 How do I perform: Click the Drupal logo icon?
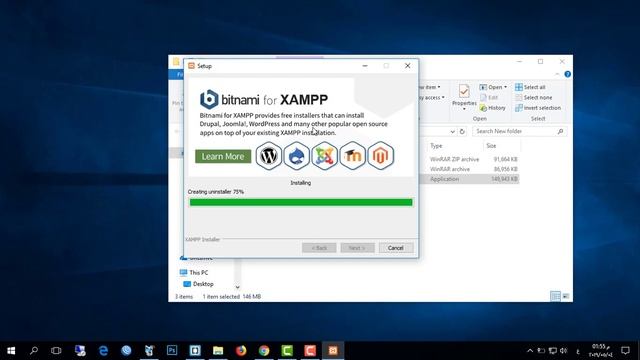tap(297, 156)
